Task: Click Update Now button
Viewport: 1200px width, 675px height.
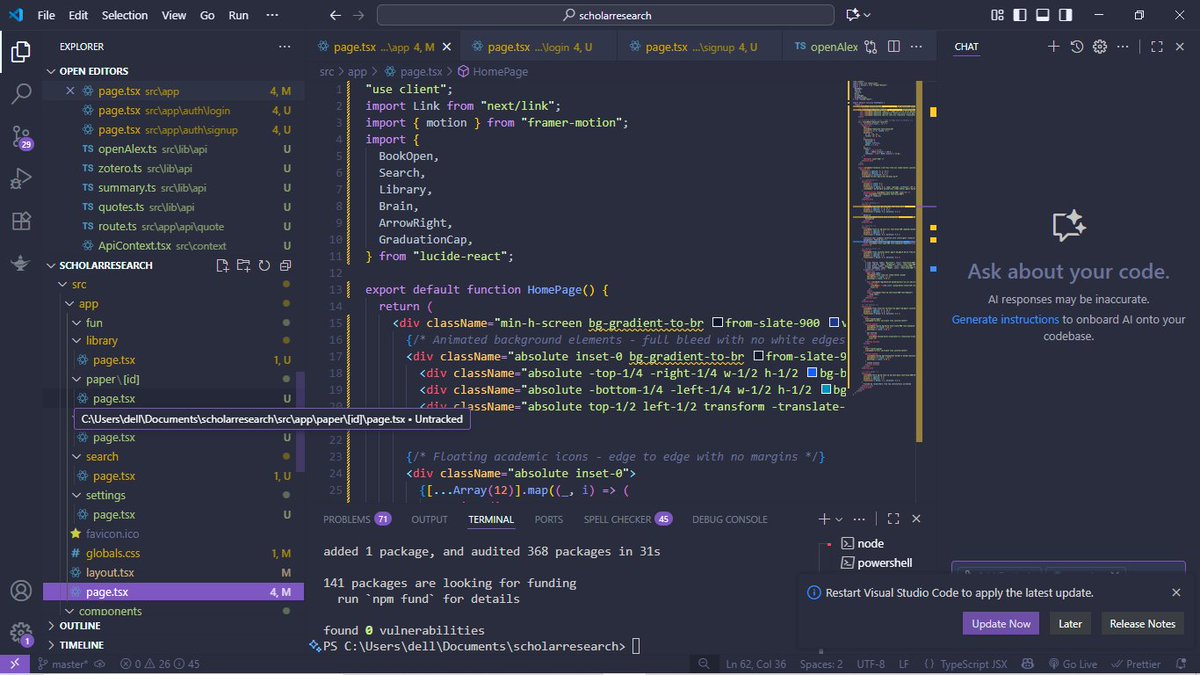Action: click(x=1001, y=623)
